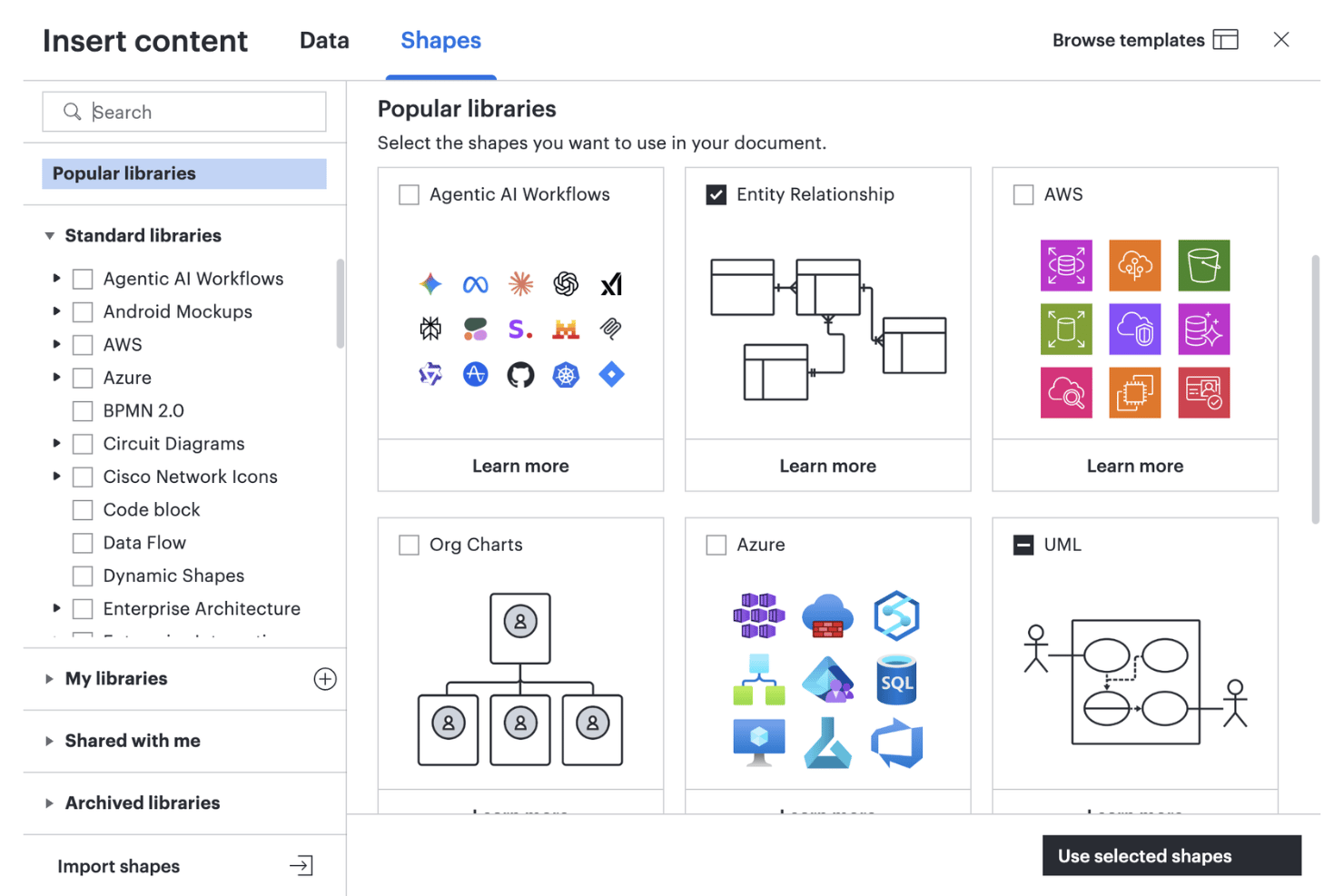Click the purple AWS database icon
The image size is (1344, 896).
coord(1066,265)
